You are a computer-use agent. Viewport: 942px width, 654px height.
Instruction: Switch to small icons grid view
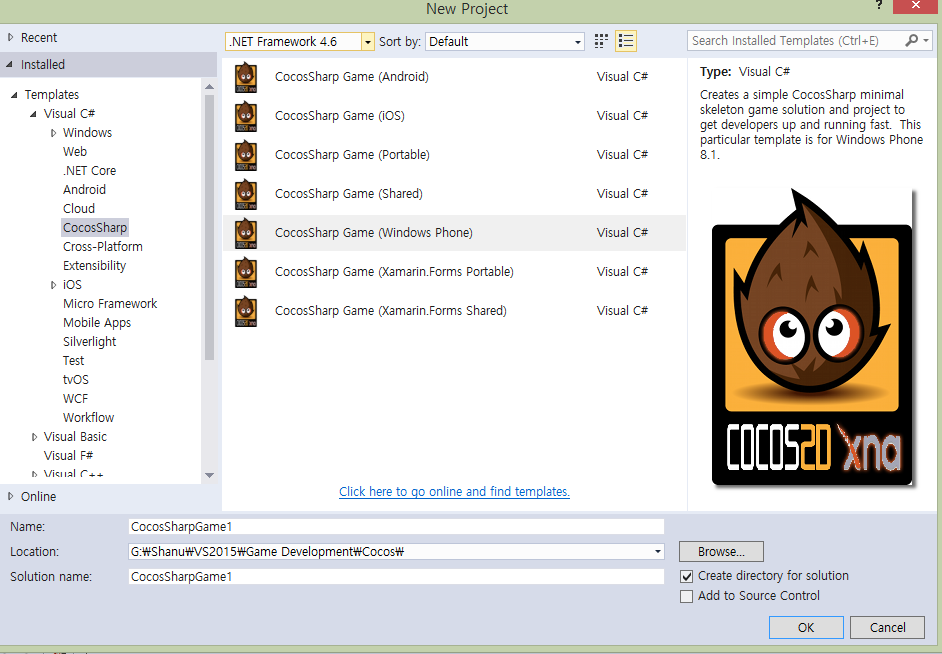(601, 41)
